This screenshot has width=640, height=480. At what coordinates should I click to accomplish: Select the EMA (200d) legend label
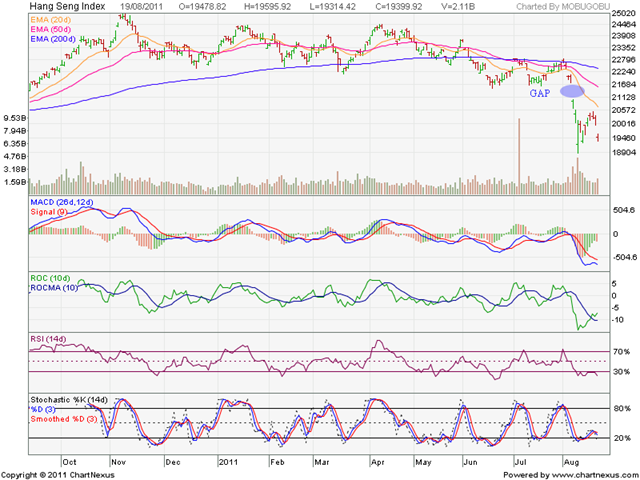[53, 39]
